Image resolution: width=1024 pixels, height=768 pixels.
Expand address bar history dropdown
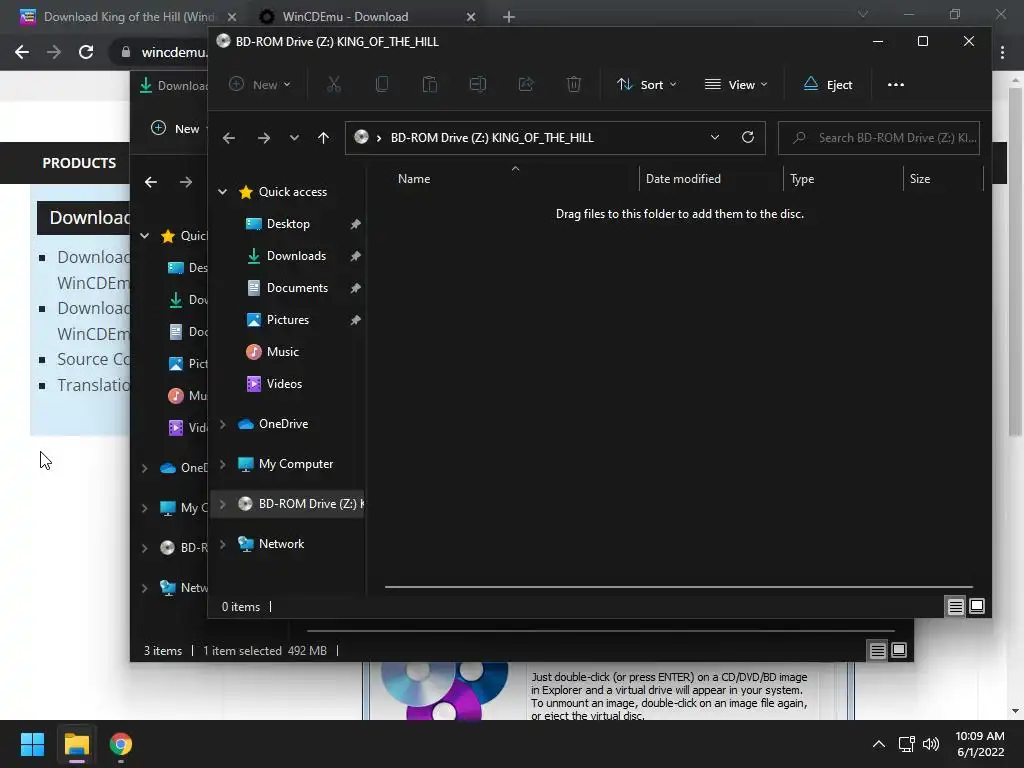pyautogui.click(x=714, y=137)
